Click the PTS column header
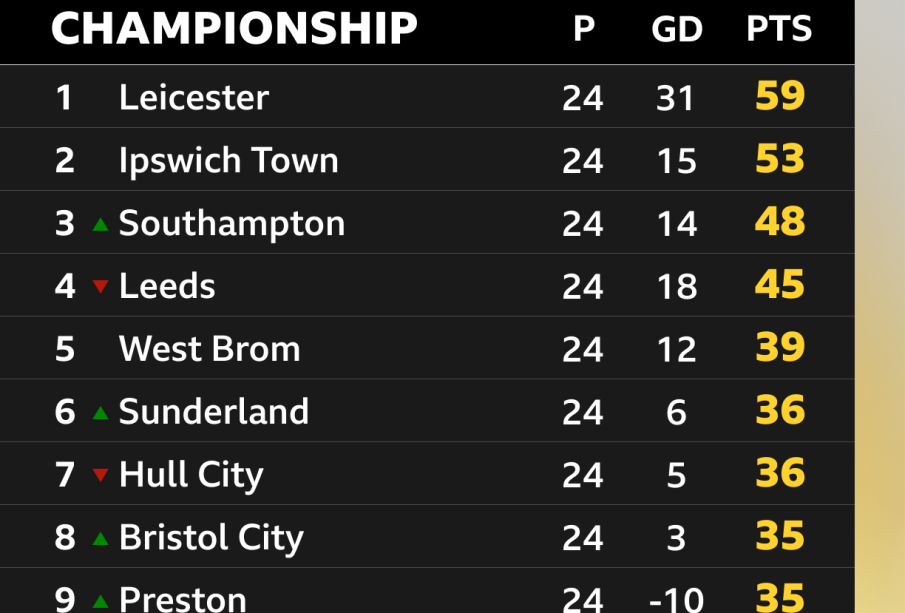 pyautogui.click(x=779, y=30)
